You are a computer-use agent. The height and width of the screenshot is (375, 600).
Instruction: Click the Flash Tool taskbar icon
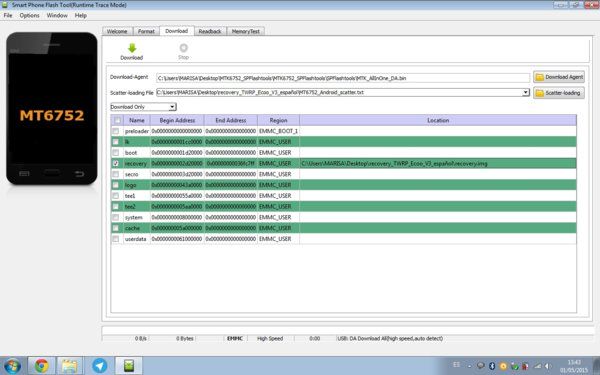coord(129,366)
